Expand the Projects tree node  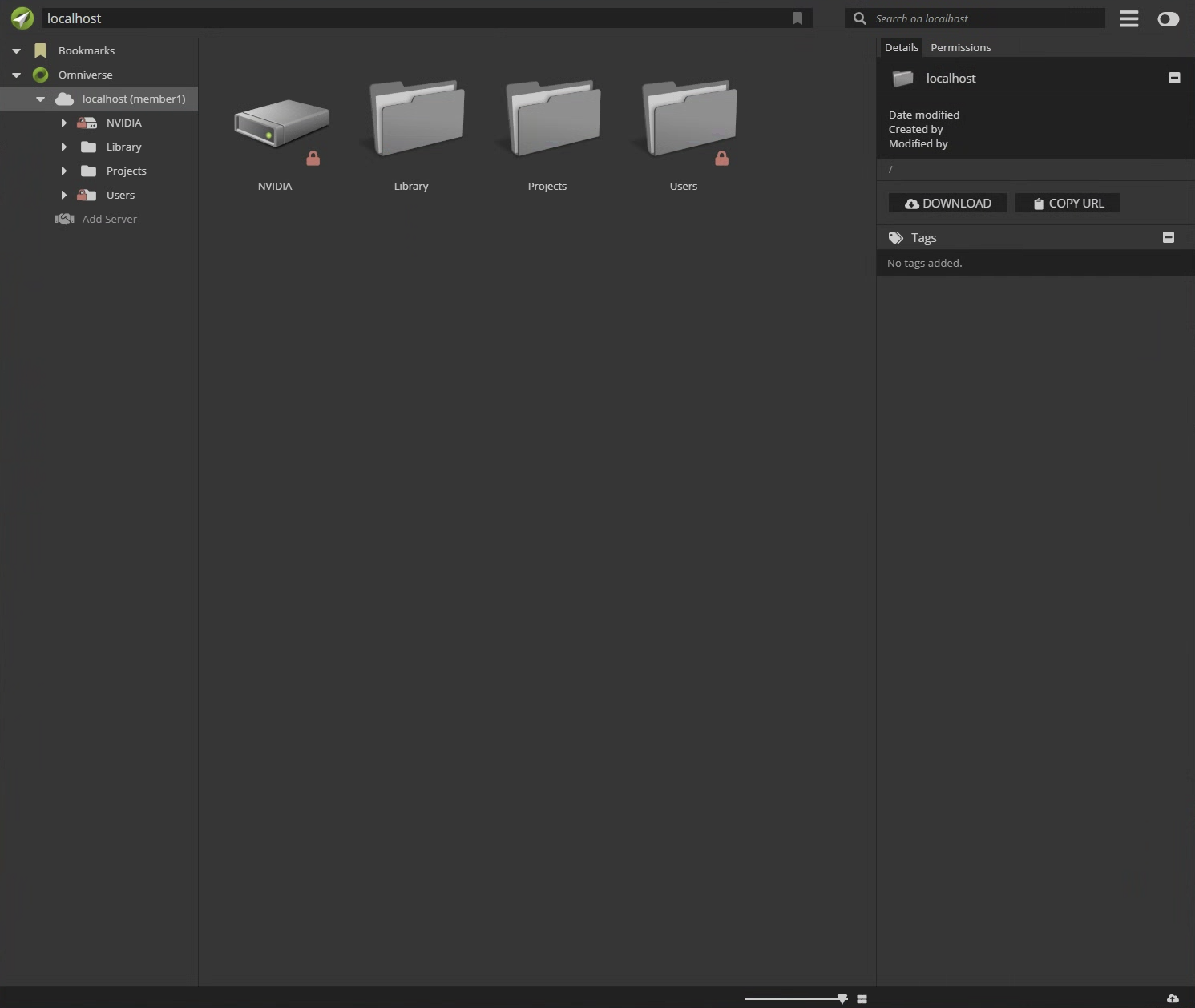(x=64, y=171)
